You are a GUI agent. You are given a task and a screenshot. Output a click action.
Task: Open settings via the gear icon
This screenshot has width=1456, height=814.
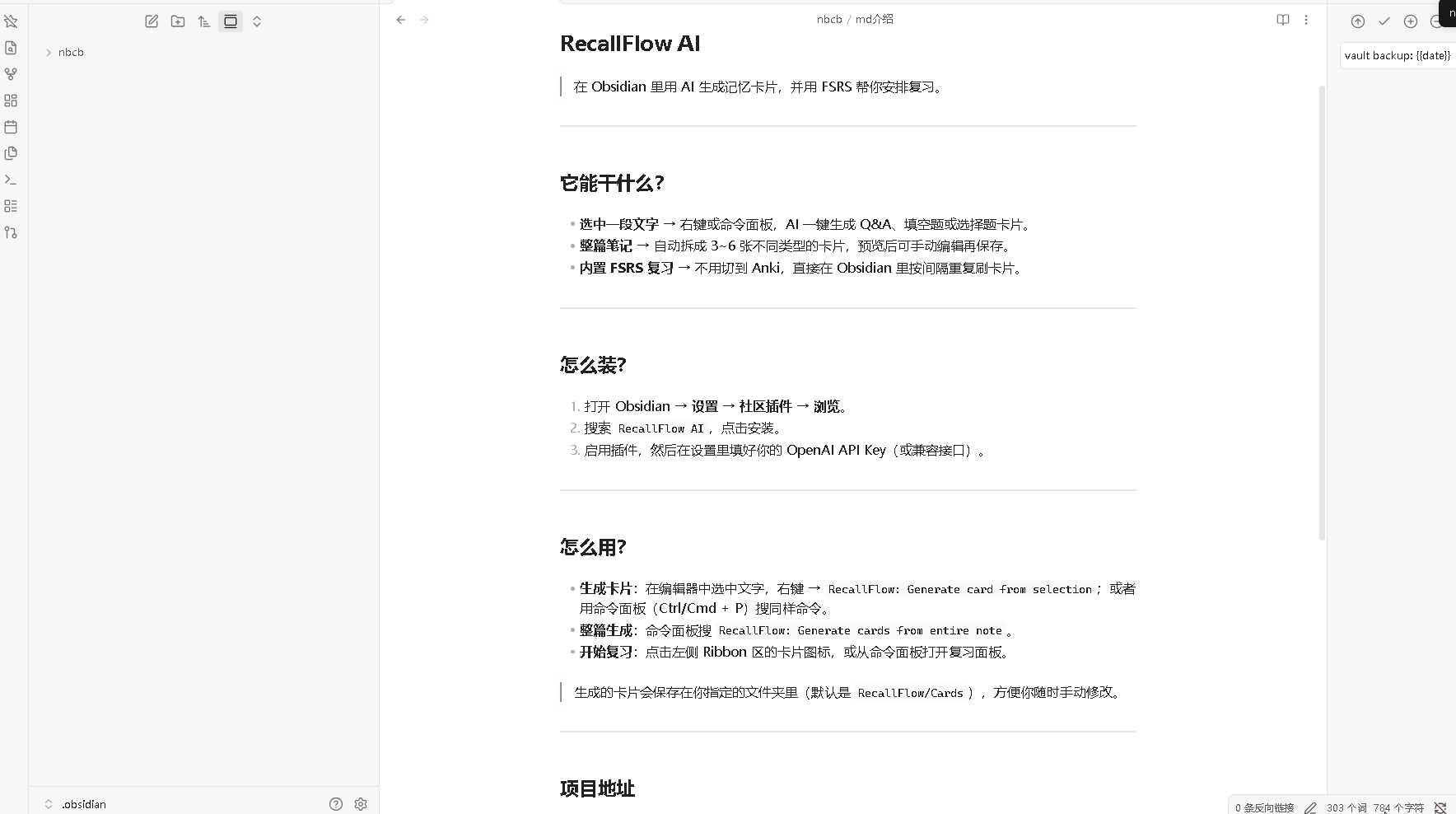pyautogui.click(x=361, y=804)
